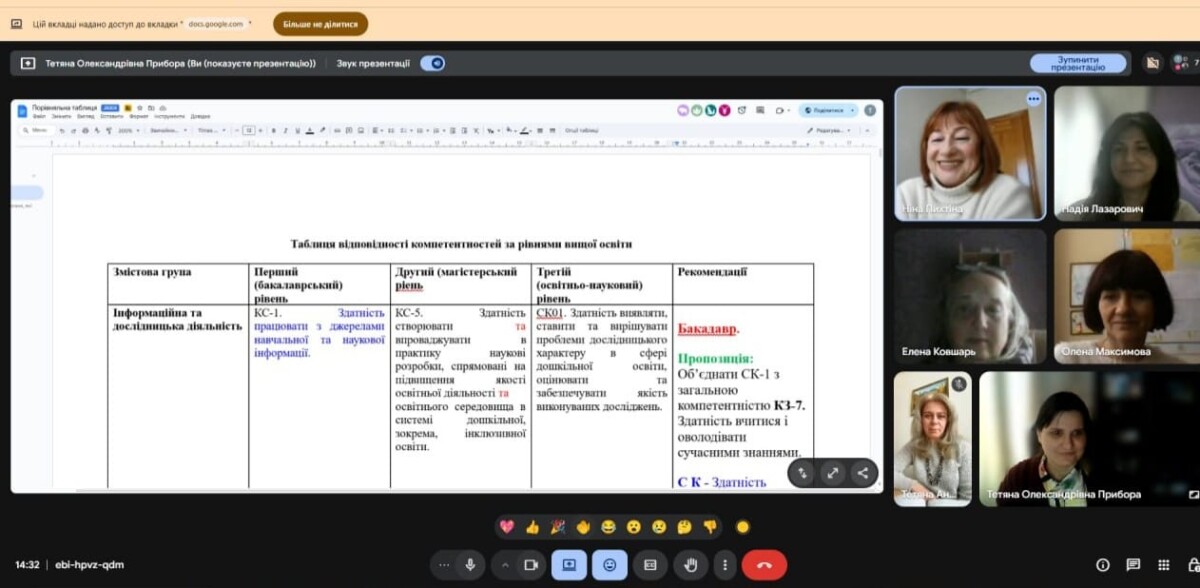
Task: Raise hand in the meeting
Action: tap(689, 565)
